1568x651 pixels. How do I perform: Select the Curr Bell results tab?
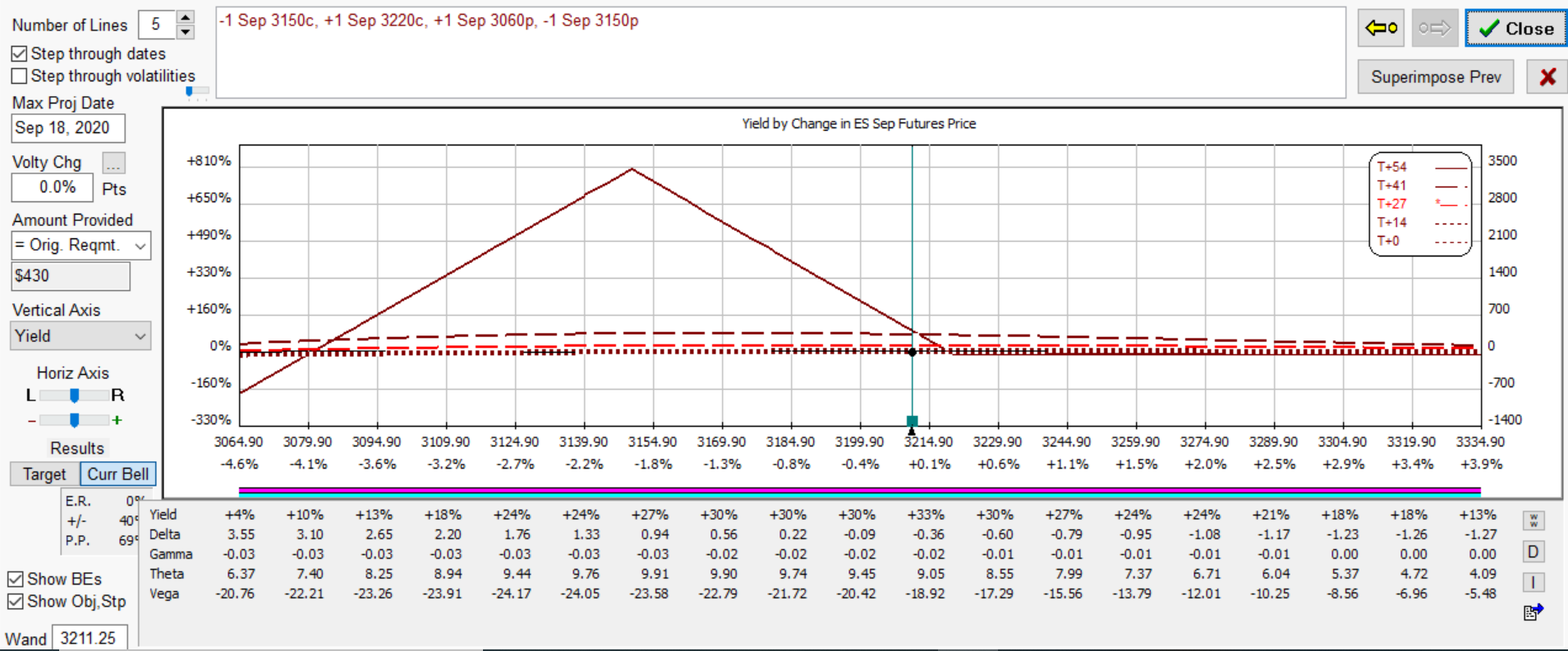pyautogui.click(x=118, y=474)
